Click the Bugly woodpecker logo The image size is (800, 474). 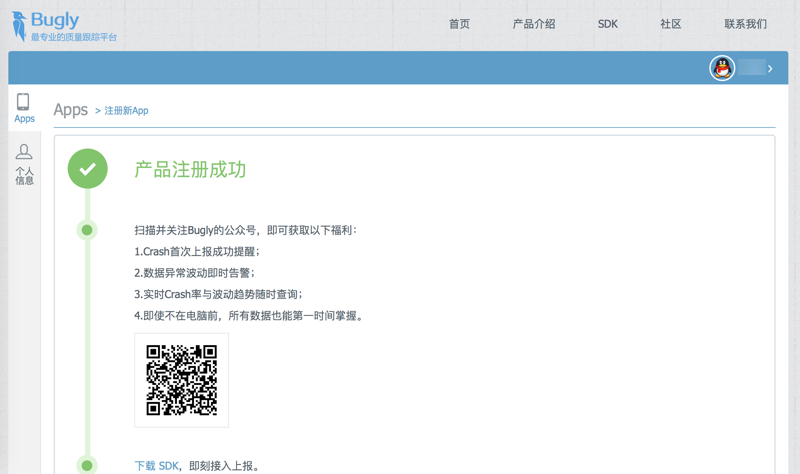[19, 26]
